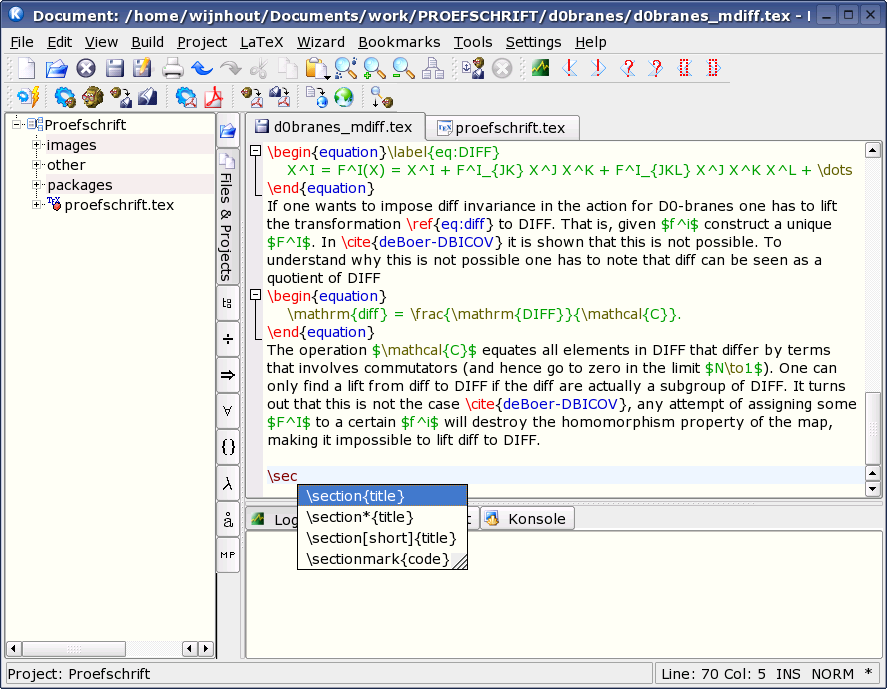887x689 pixels.
Task: Run PStoPDF conversion icon
Action: 279,97
